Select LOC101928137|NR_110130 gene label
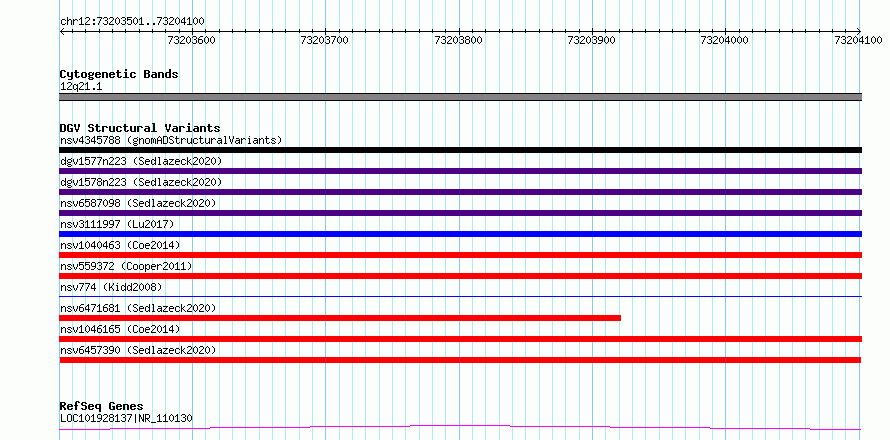The image size is (890, 440). (126, 418)
